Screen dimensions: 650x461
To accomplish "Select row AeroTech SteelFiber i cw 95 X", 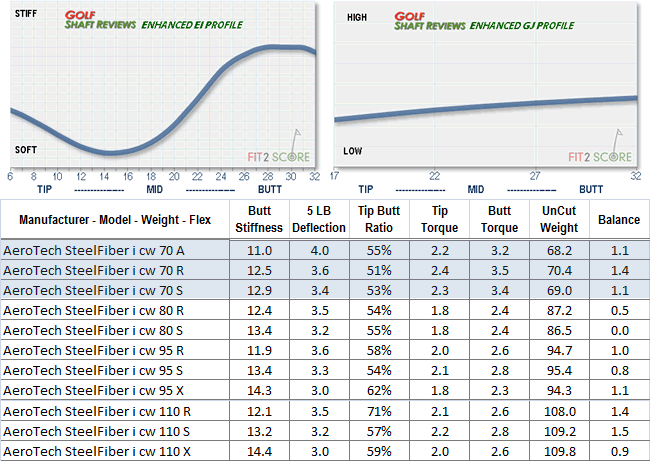I will pos(325,390).
